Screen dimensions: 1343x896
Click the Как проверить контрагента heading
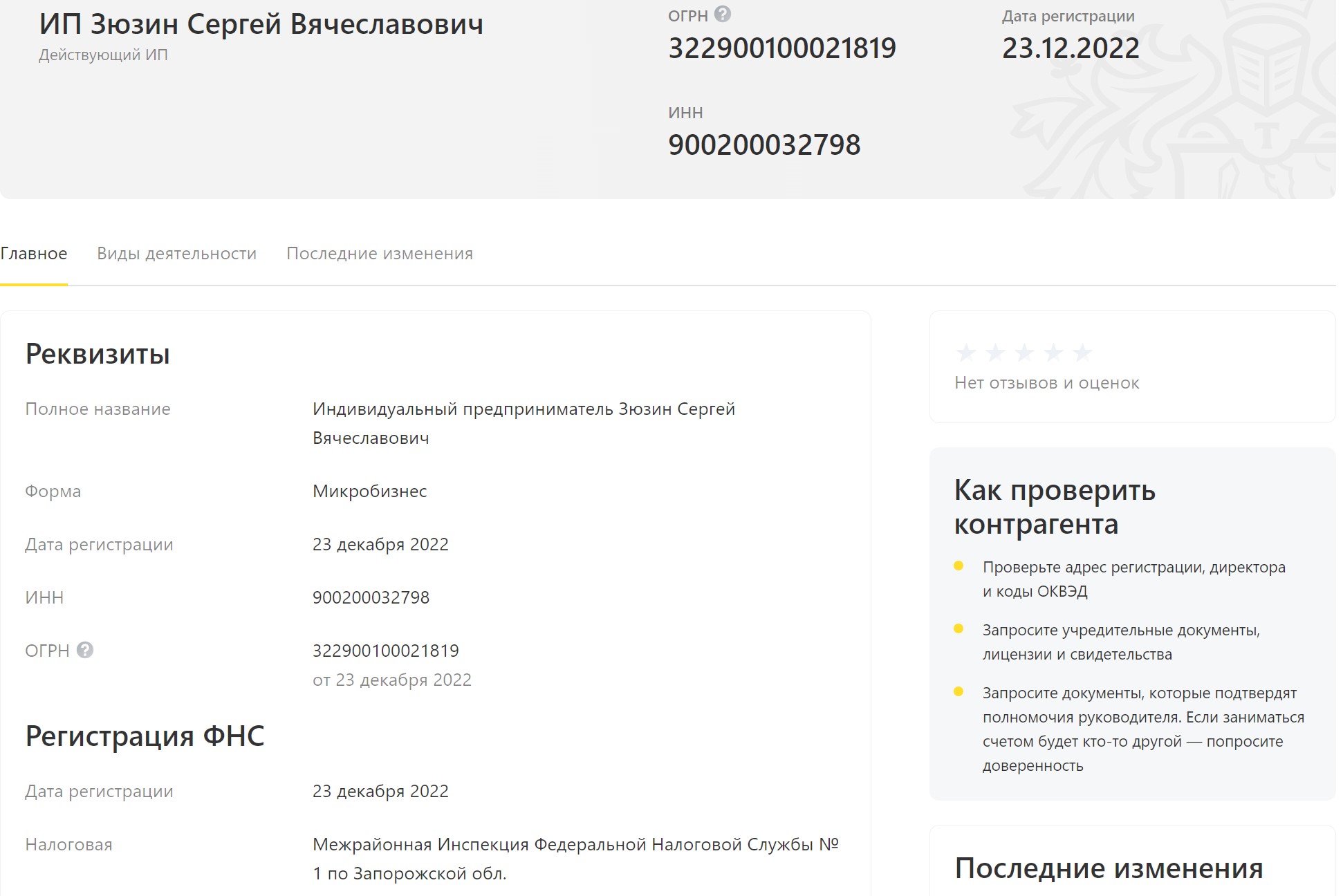[x=1055, y=507]
